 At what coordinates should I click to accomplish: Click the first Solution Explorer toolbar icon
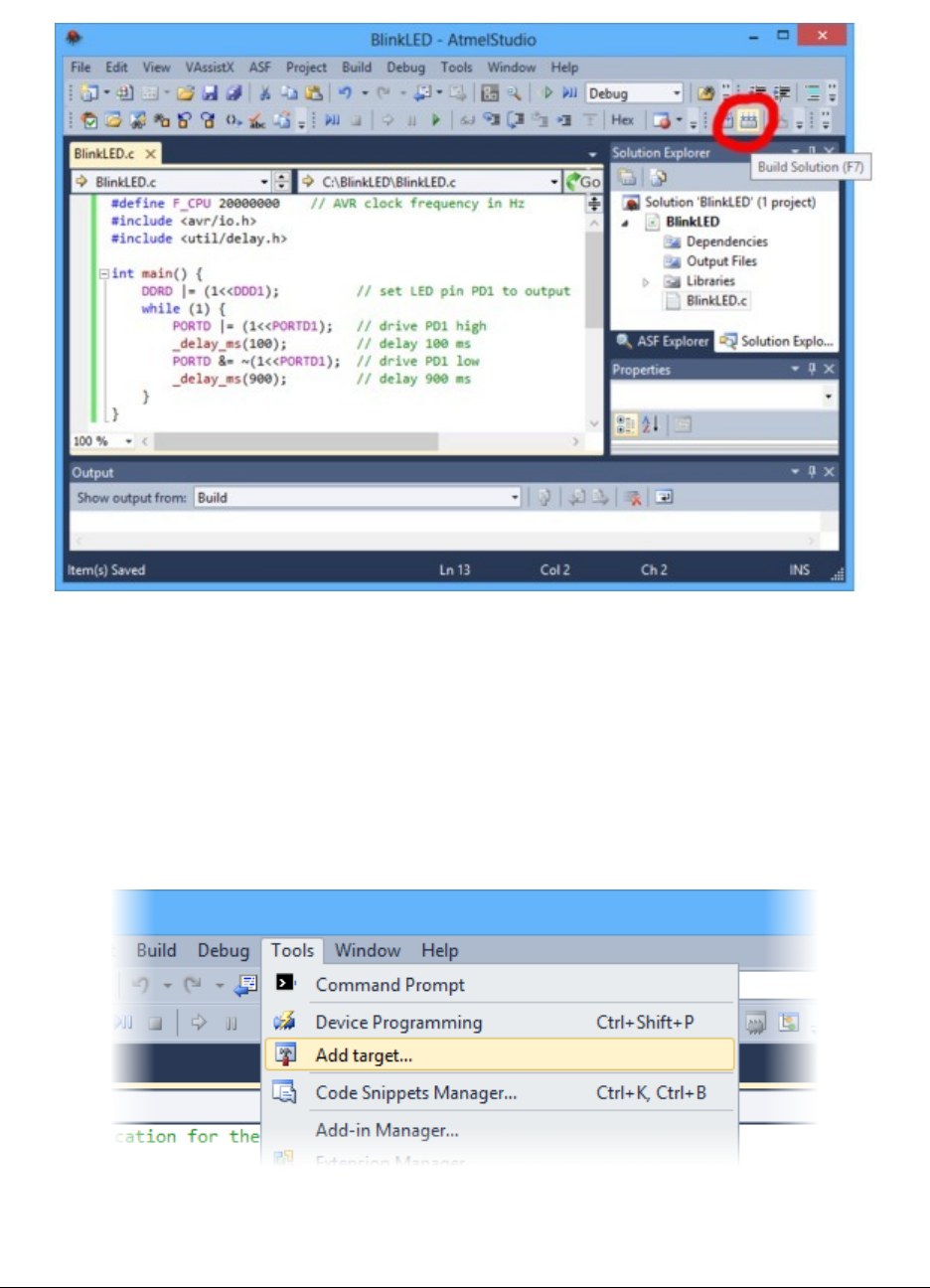click(627, 177)
